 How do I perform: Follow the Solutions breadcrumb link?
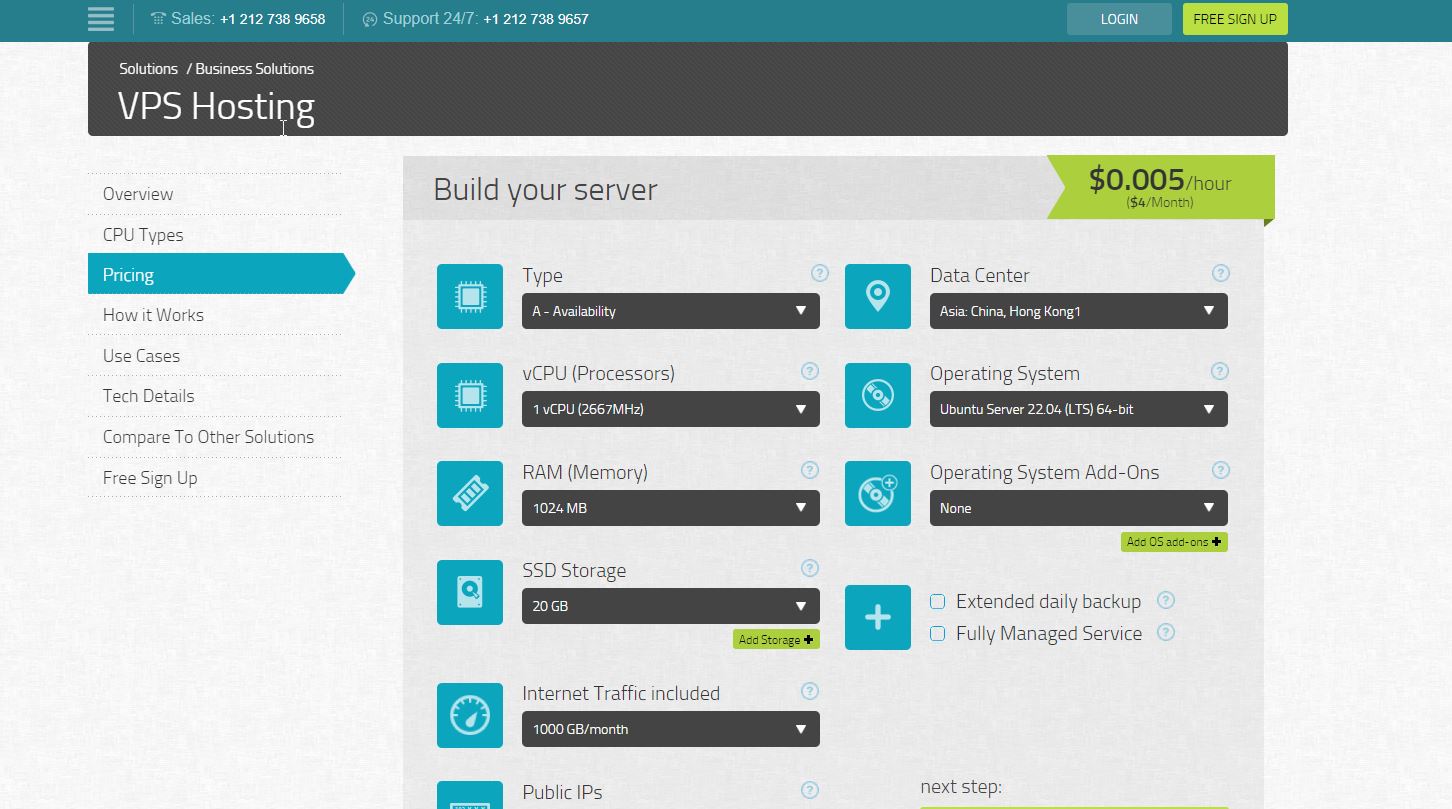(148, 69)
